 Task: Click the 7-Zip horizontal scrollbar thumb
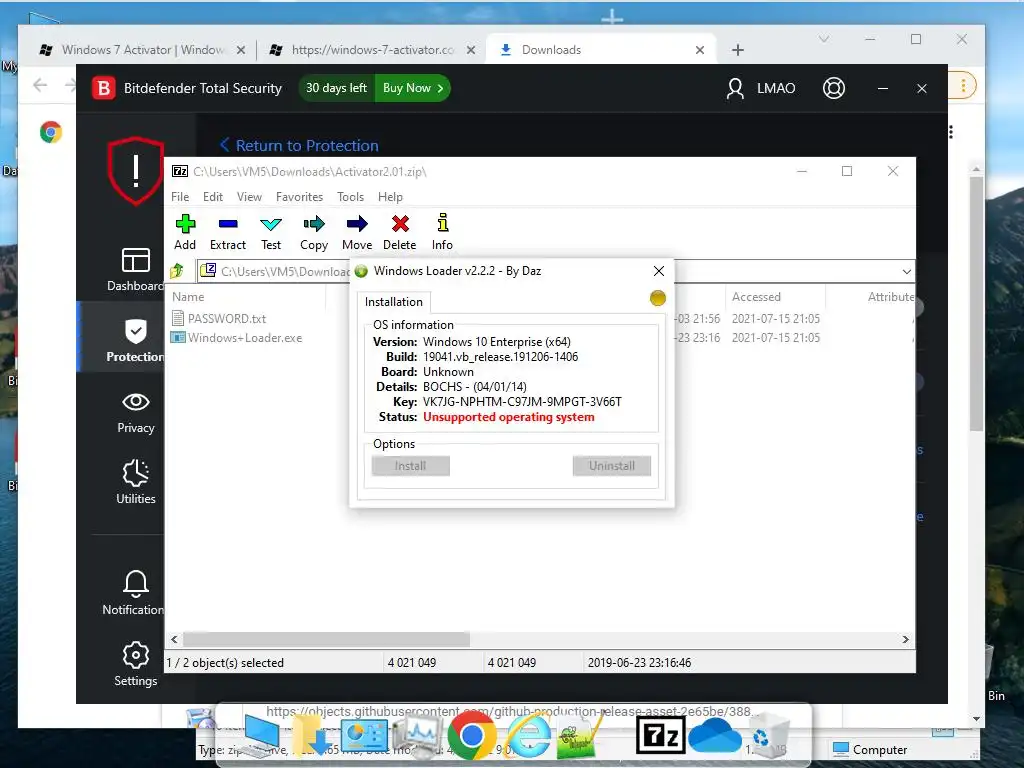coord(326,639)
